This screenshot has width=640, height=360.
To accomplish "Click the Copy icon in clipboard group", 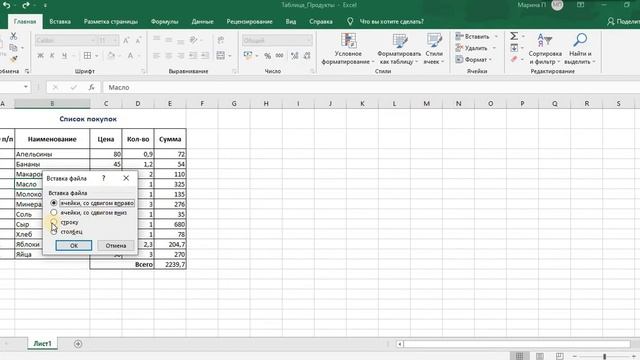I will pos(13,48).
